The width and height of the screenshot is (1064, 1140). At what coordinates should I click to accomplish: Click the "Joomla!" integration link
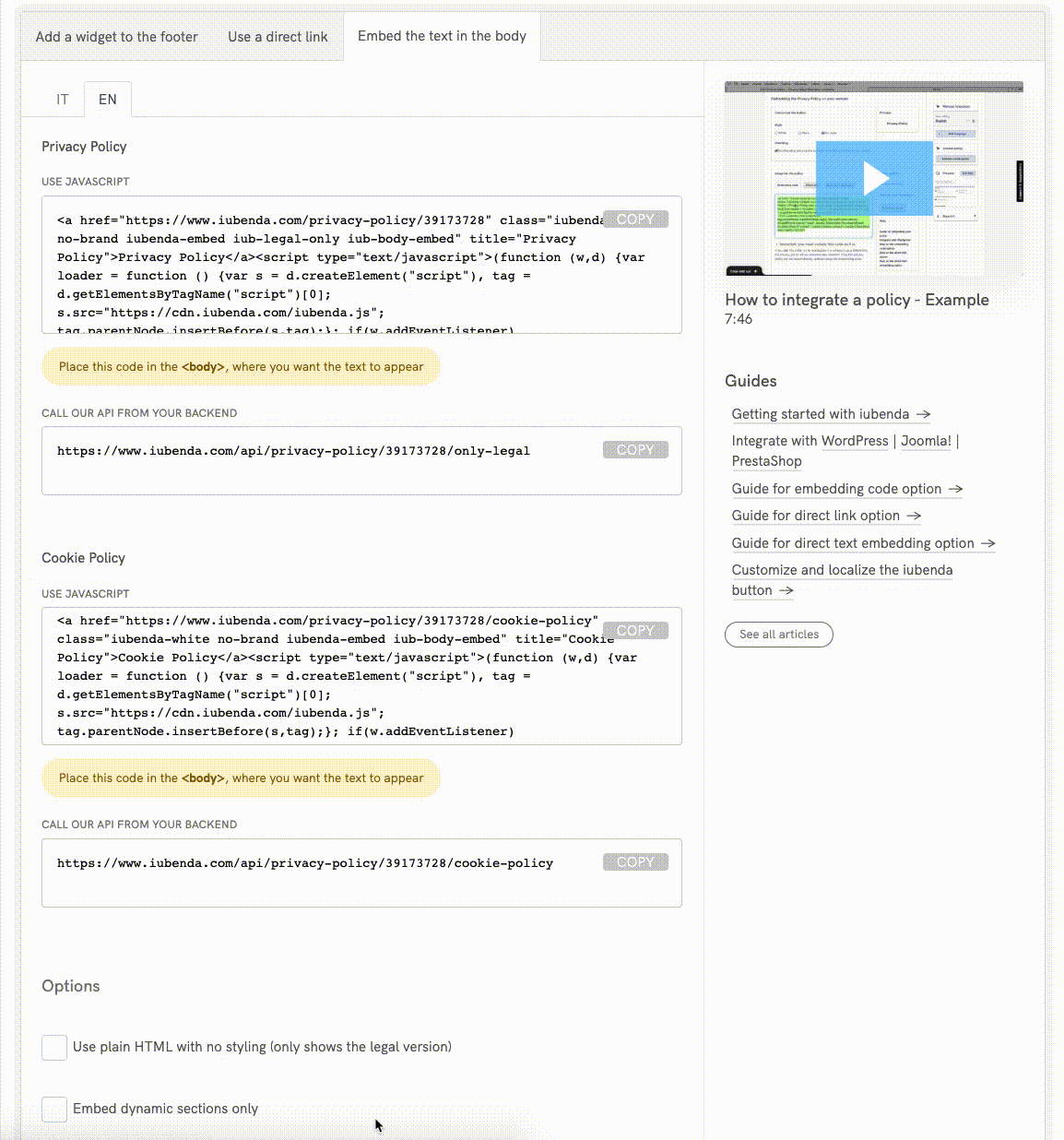(925, 441)
